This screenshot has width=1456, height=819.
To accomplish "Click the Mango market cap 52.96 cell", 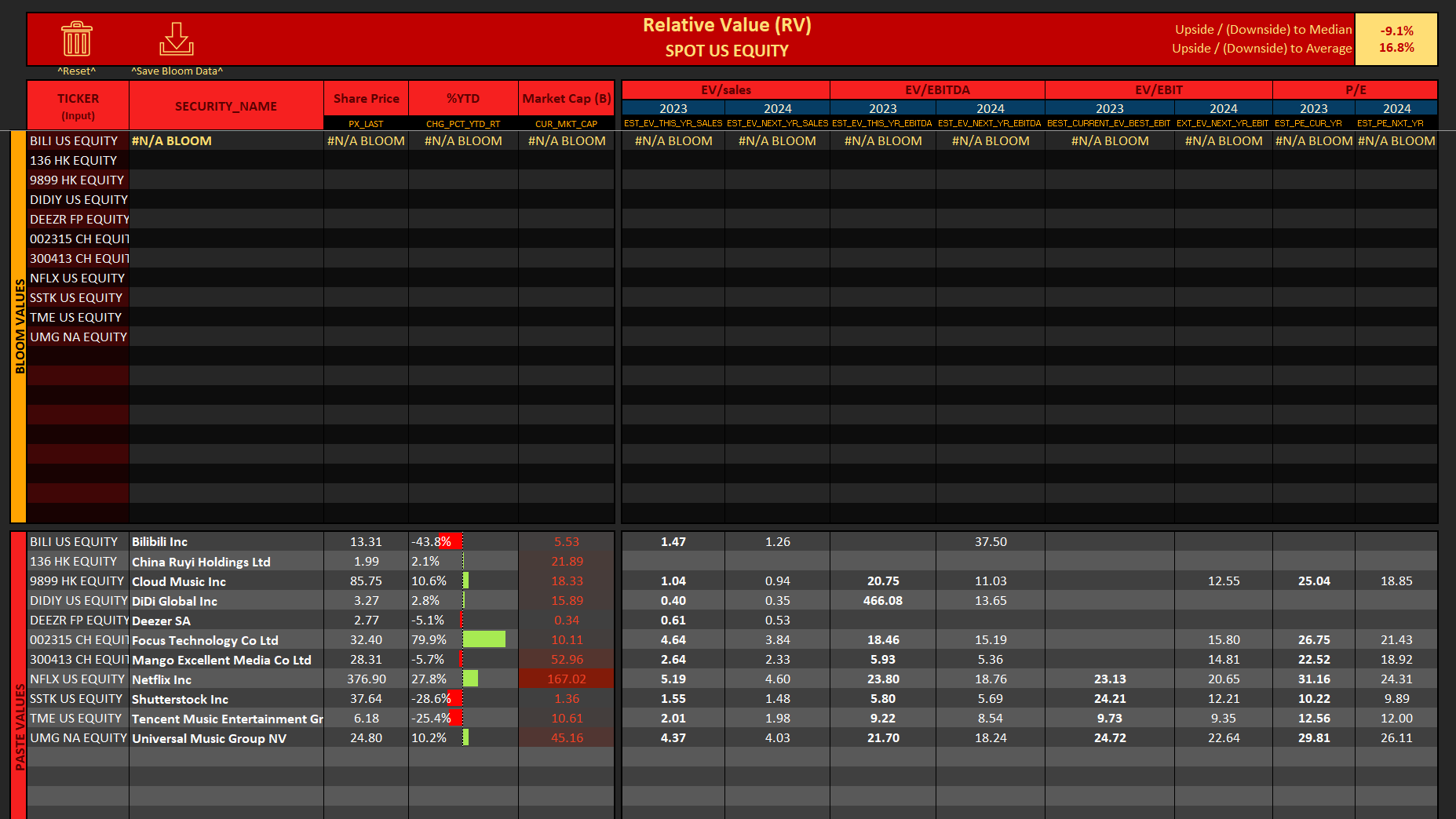I will [x=567, y=660].
